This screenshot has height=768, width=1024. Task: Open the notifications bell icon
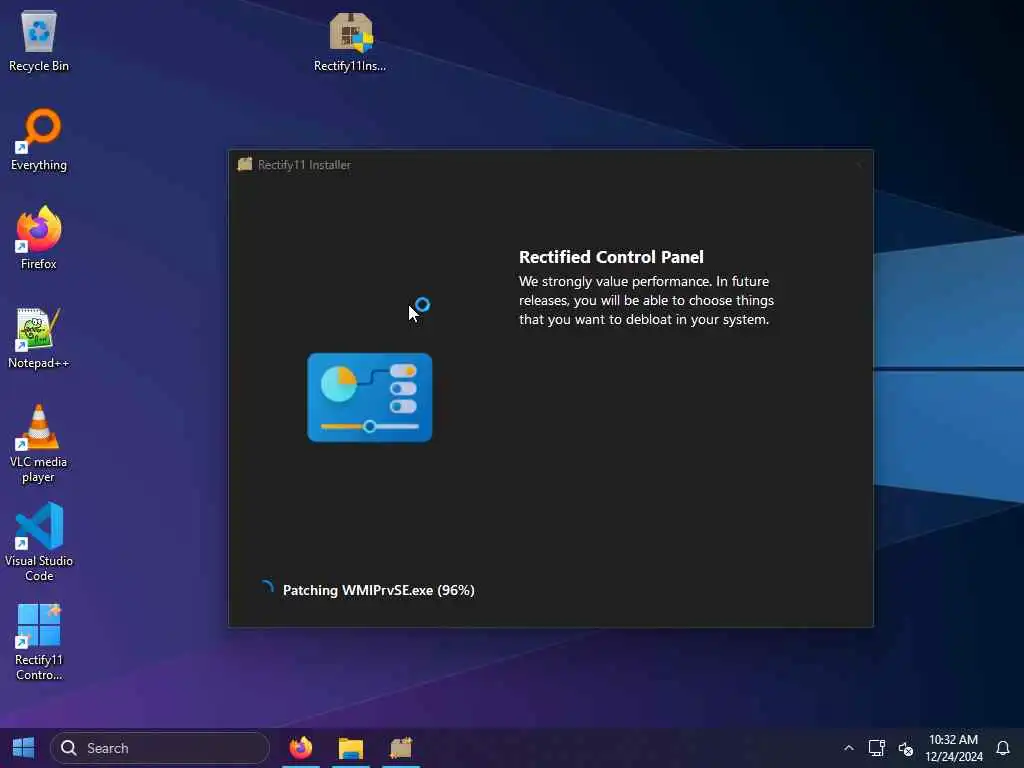(1003, 748)
